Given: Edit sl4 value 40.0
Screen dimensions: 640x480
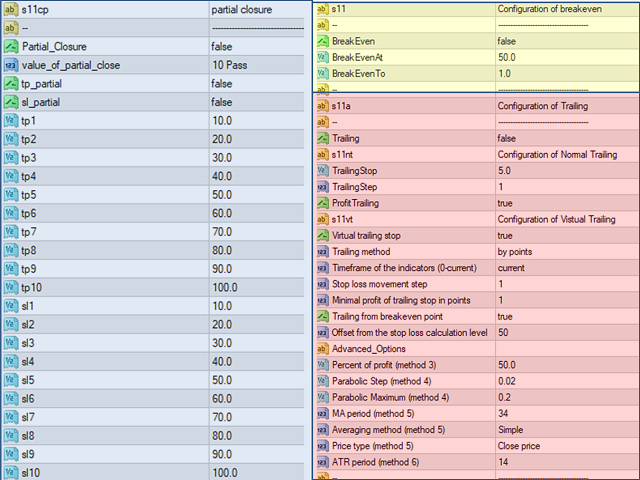Looking at the screenshot, I should tap(222, 362).
